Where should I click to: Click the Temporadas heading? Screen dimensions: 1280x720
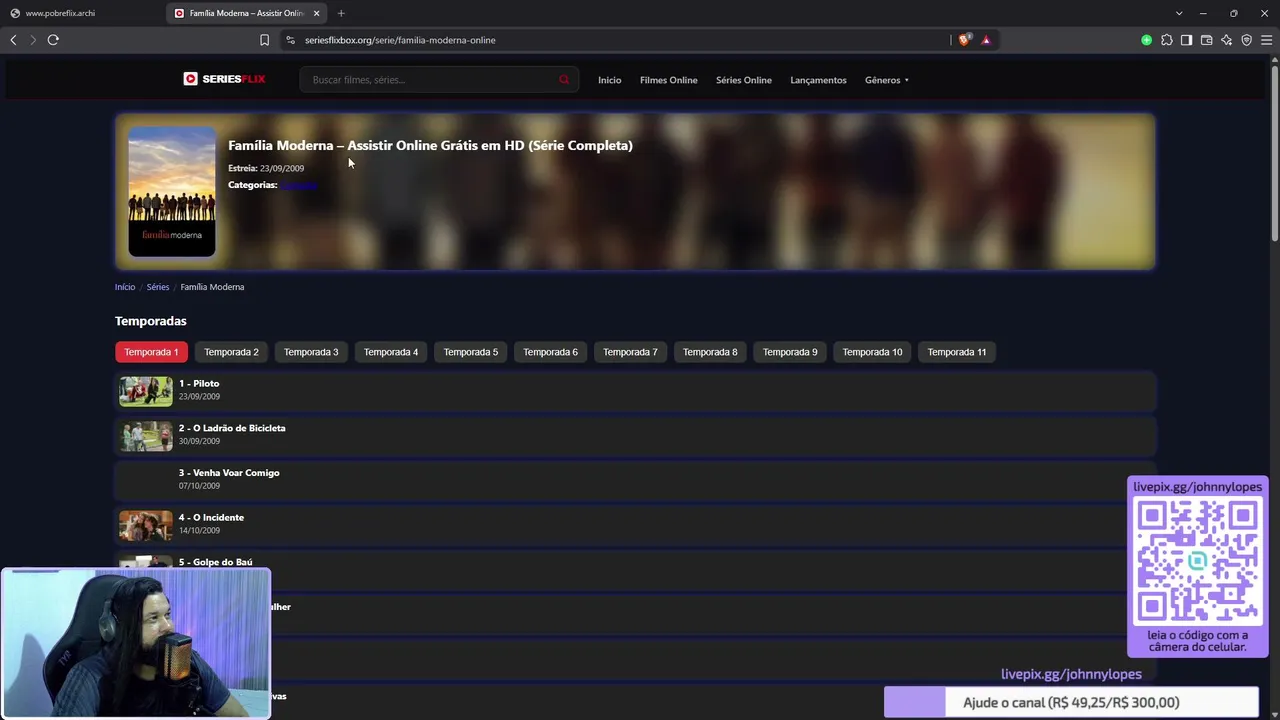(x=151, y=321)
